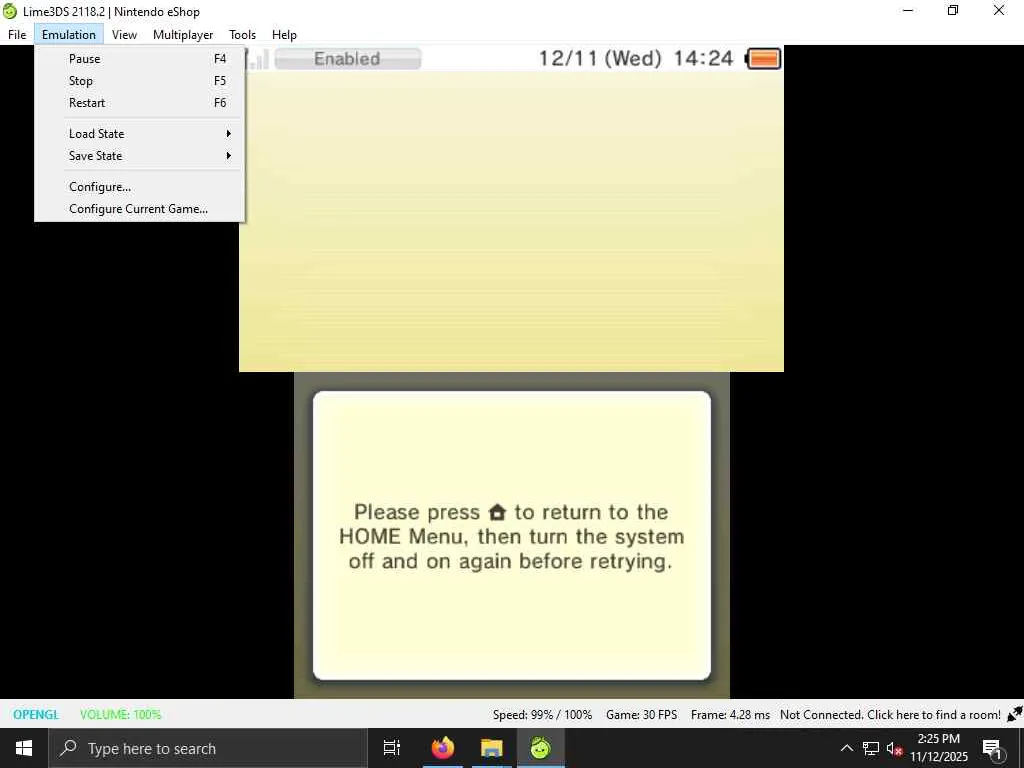Close the open Emulation menu
The image size is (1024, 768).
click(x=69, y=35)
